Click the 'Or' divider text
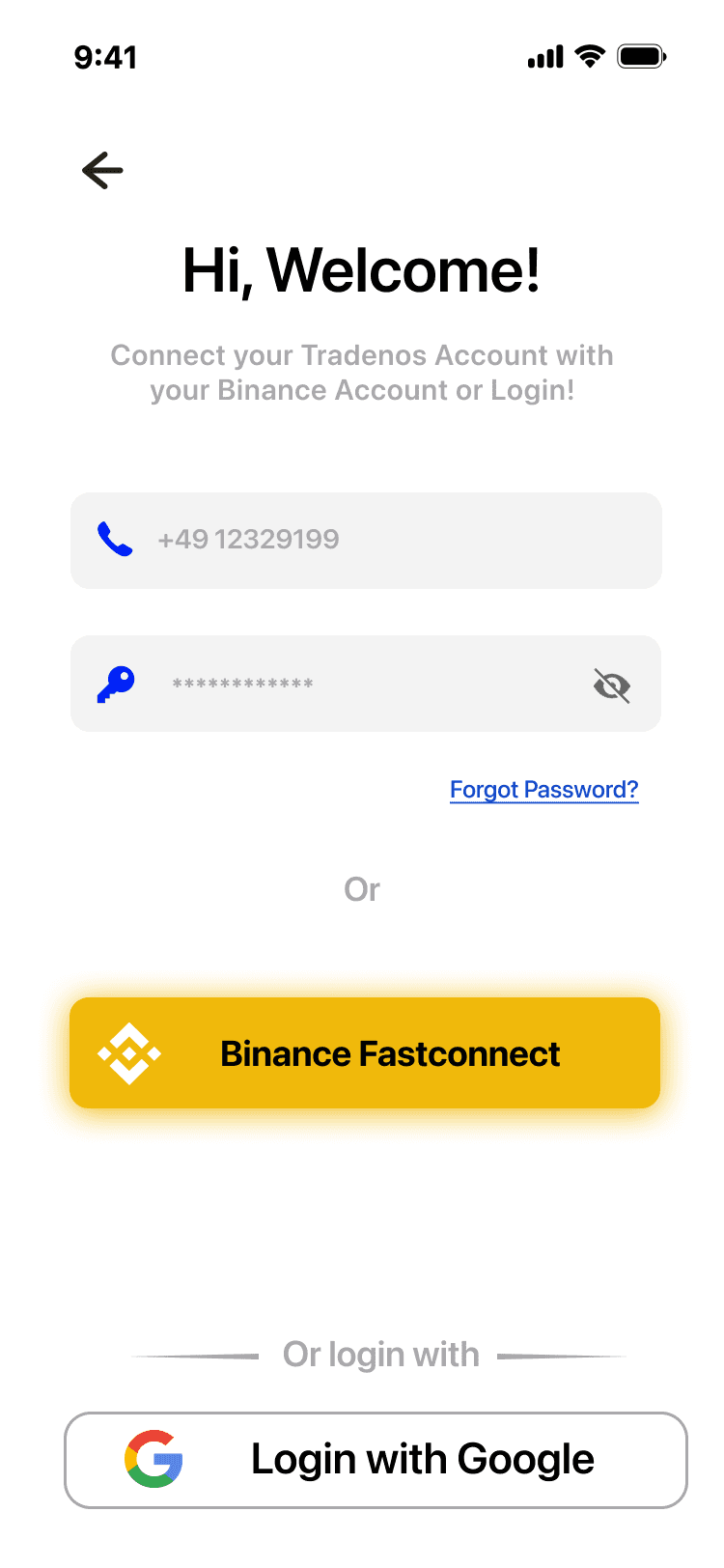Screen dimensions: 724x1568 pos(362,889)
